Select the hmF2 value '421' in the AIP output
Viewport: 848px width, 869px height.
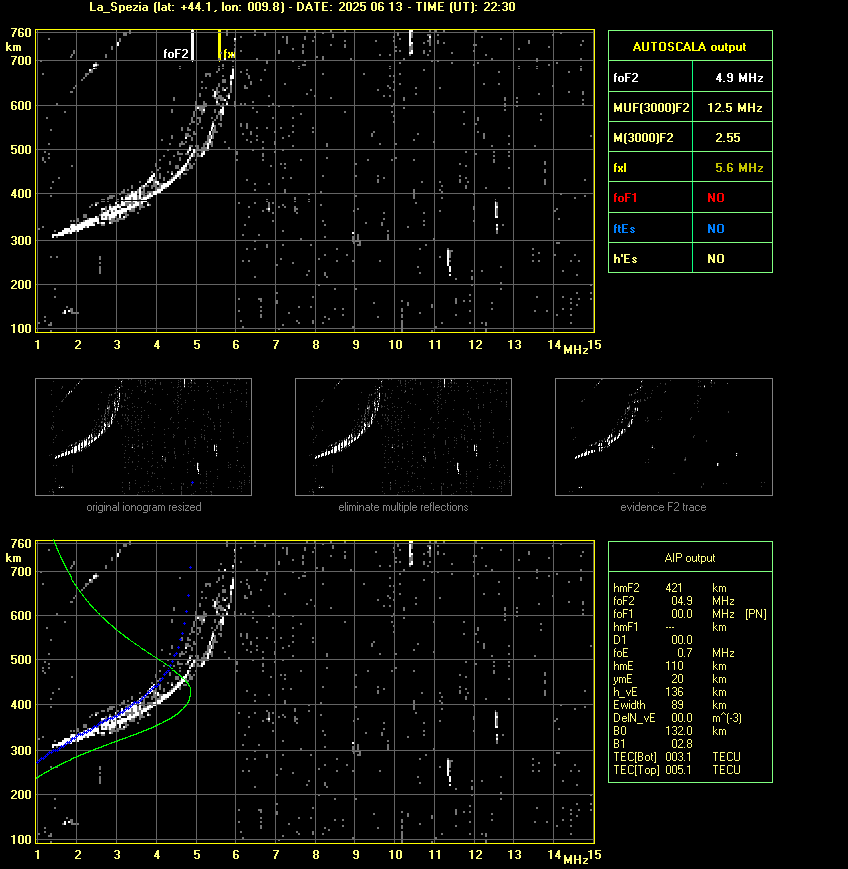click(674, 587)
